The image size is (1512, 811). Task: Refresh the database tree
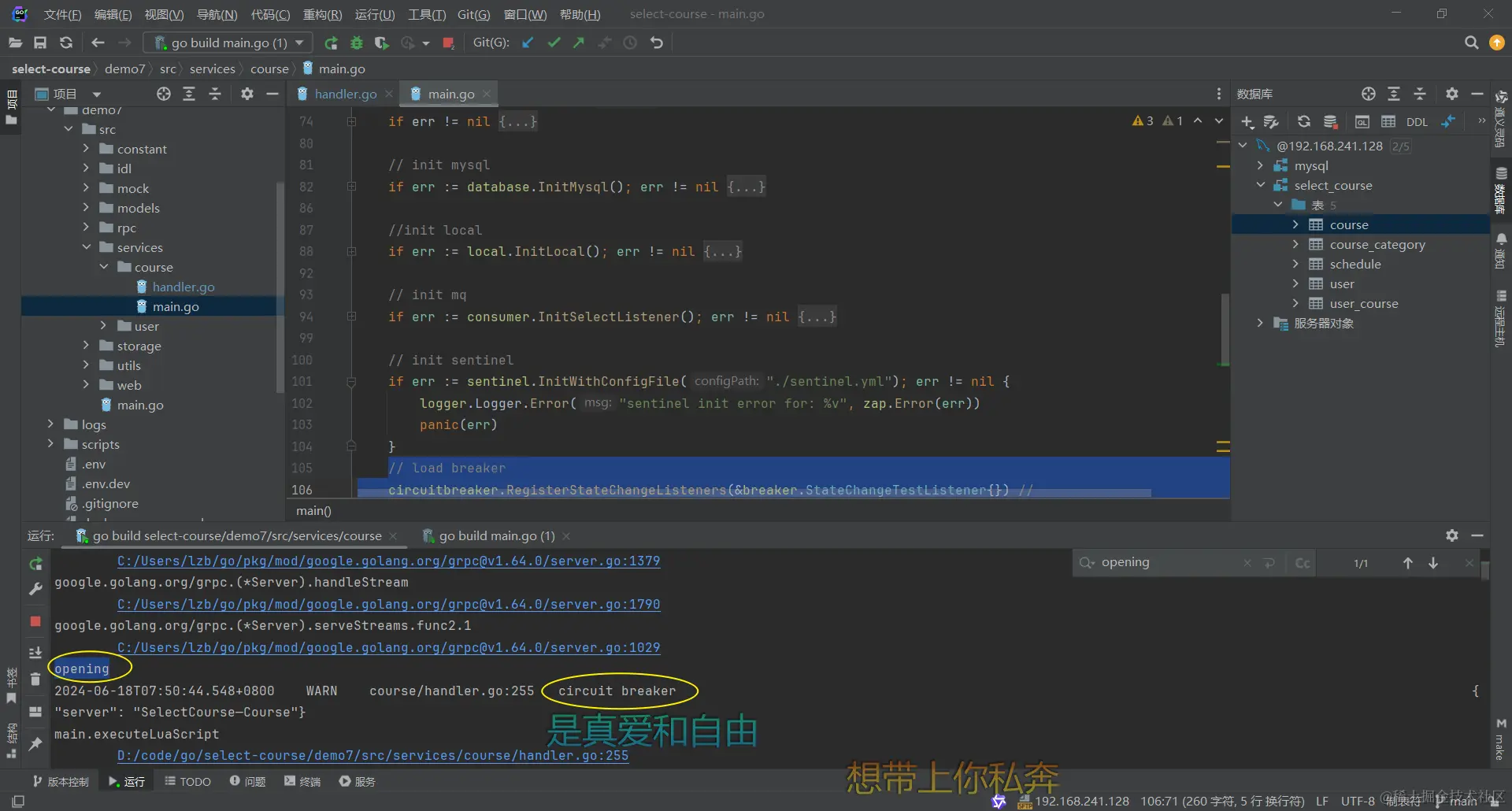(1304, 122)
